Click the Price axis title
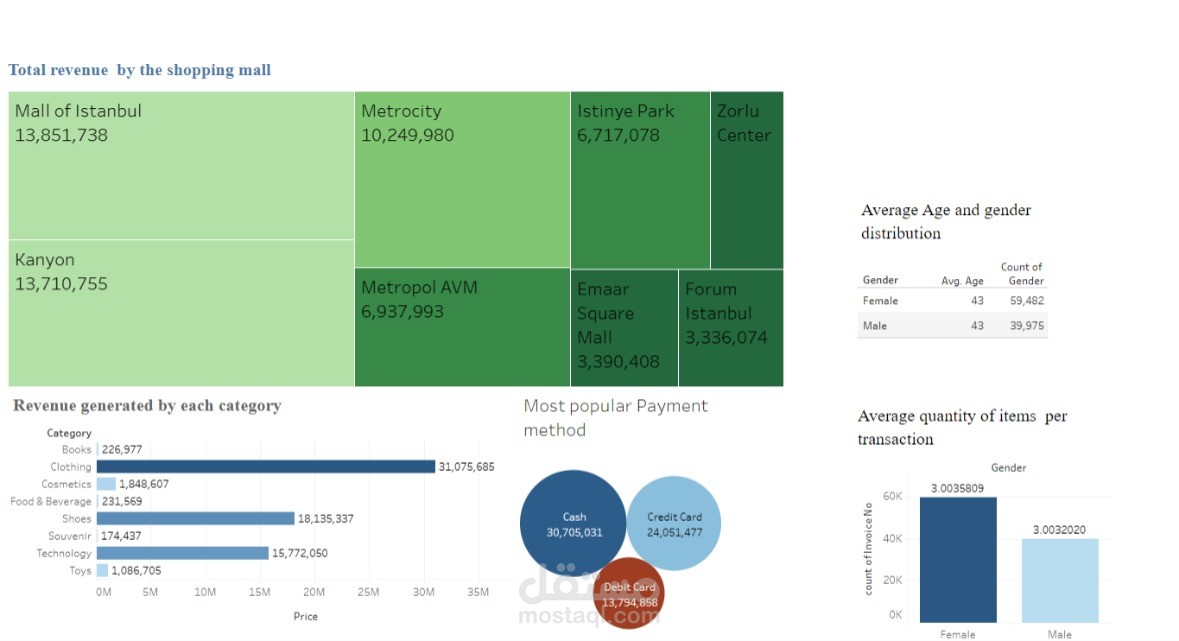Screen dimensions: 1179x641 pos(305,616)
